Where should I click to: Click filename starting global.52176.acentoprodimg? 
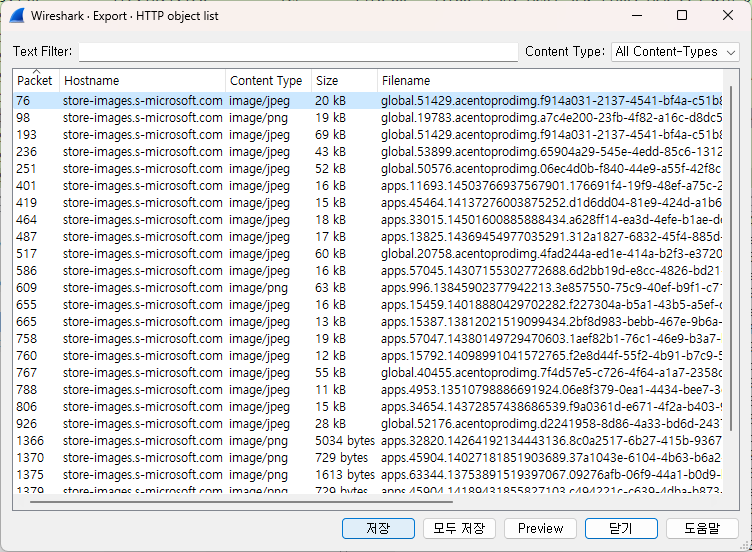(551, 424)
